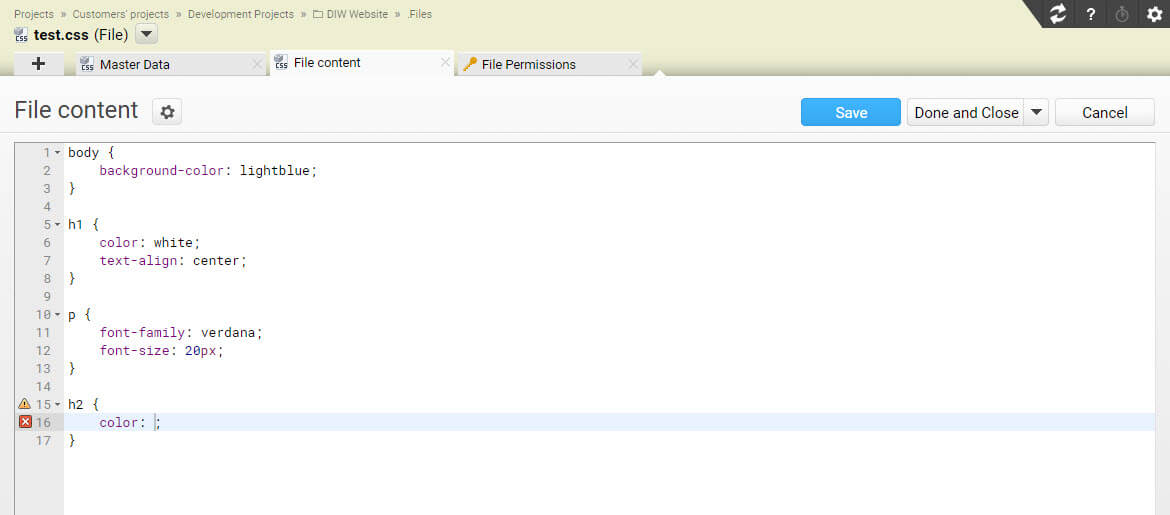
Task: Click the white value on line 6
Action: 173,243
